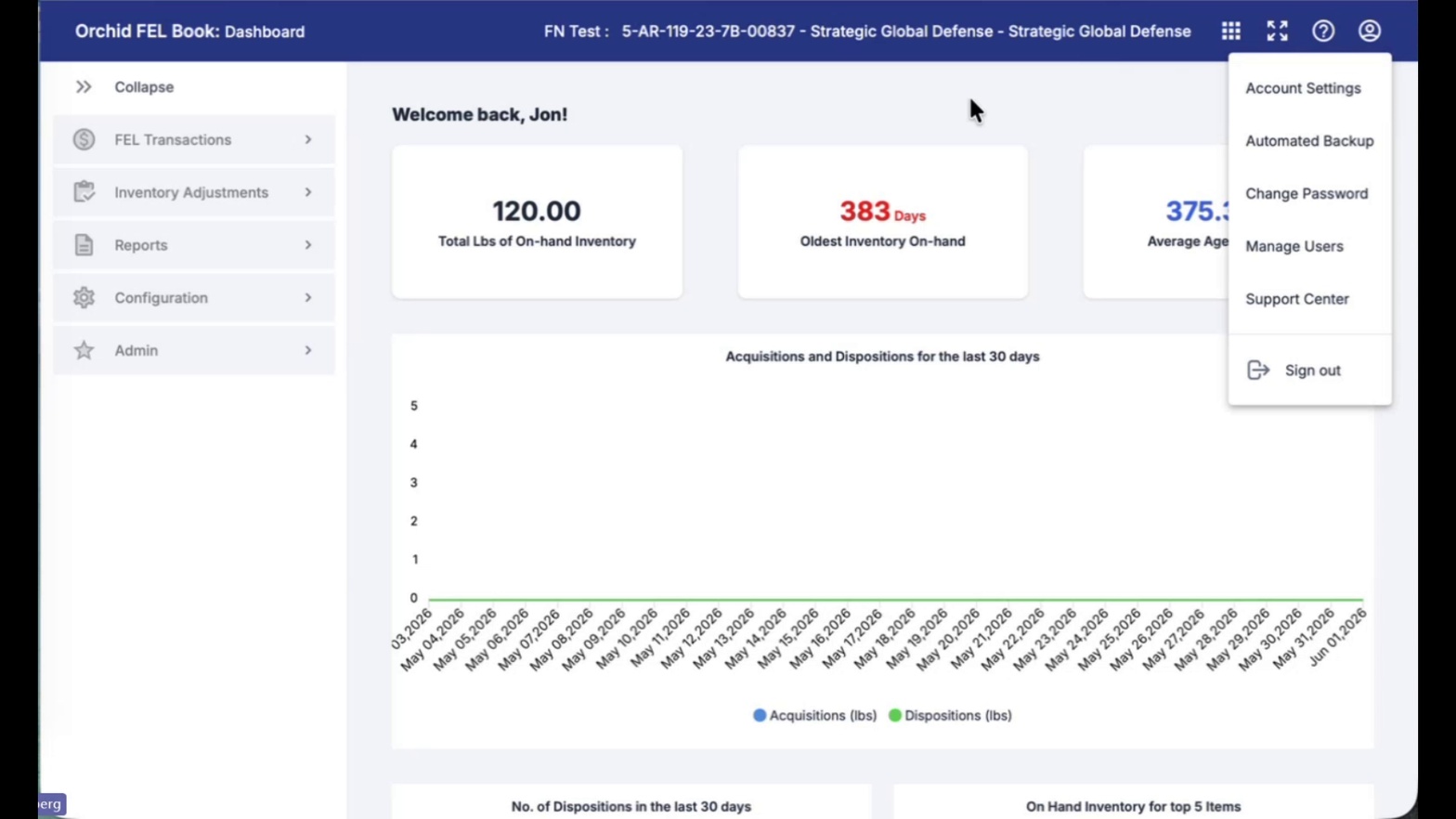Click the user profile icon
Screen dimensions: 1456x819
pos(1370,31)
